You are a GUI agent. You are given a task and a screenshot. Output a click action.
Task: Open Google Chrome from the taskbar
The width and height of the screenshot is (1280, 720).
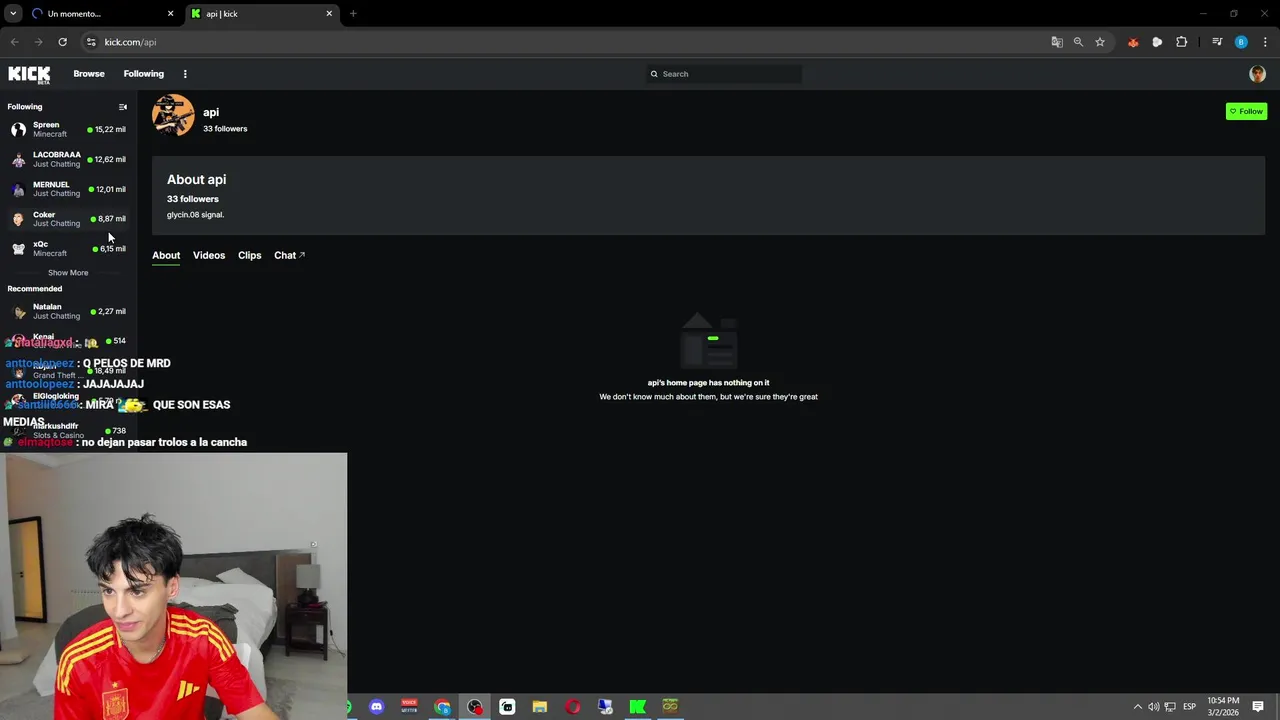pos(442,707)
